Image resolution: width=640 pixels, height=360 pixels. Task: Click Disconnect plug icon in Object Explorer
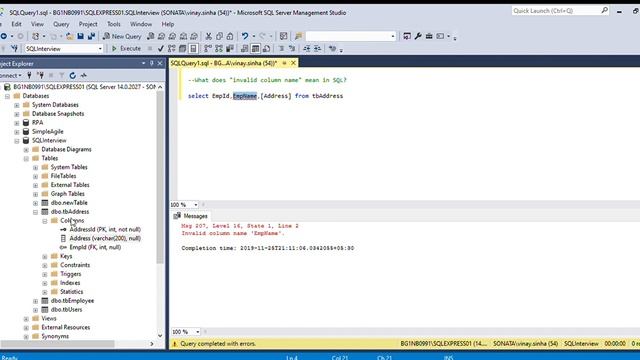coord(40,76)
